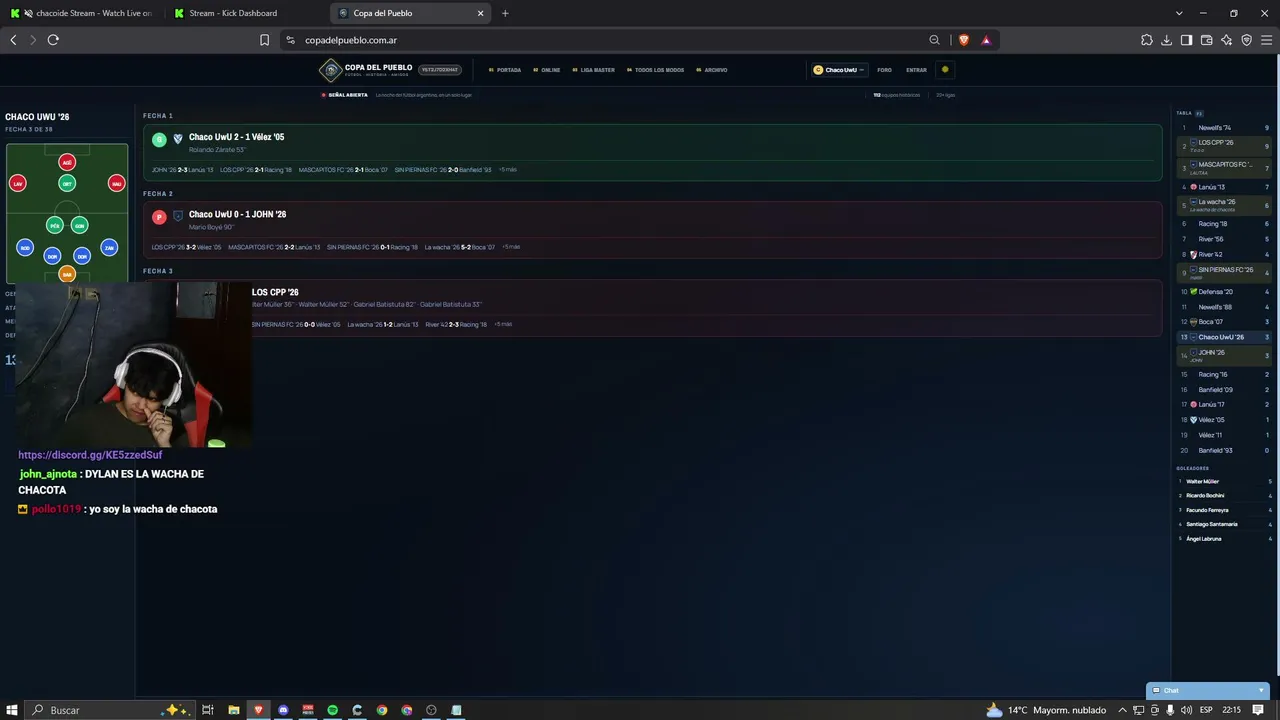Toggle the yellow theme button in header
This screenshot has height=720, width=1280.
[945, 70]
